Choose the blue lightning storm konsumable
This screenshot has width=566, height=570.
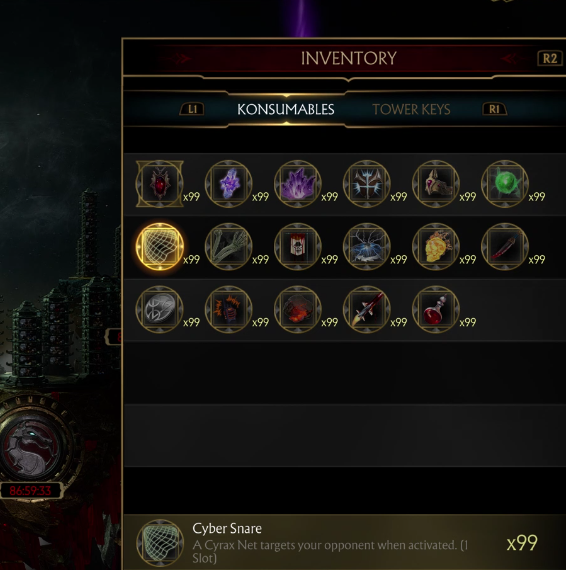click(x=367, y=246)
